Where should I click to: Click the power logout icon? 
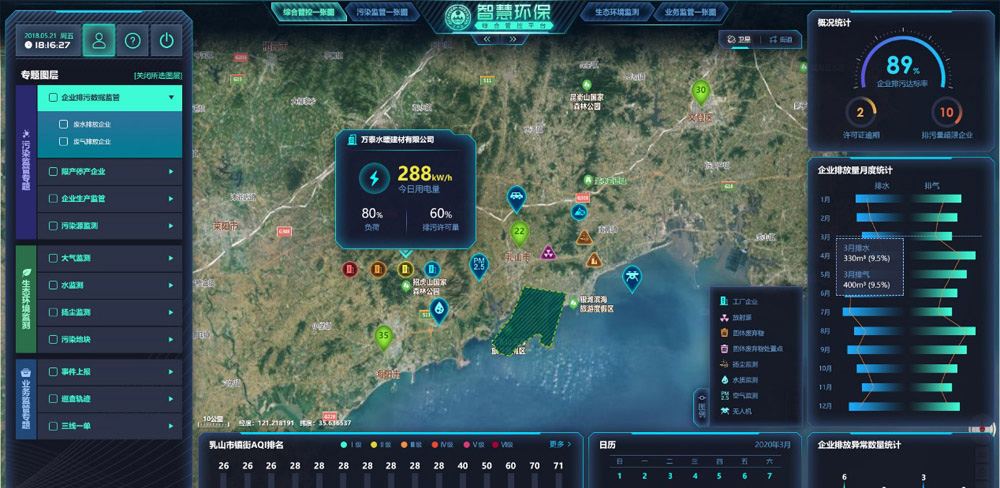pos(166,41)
